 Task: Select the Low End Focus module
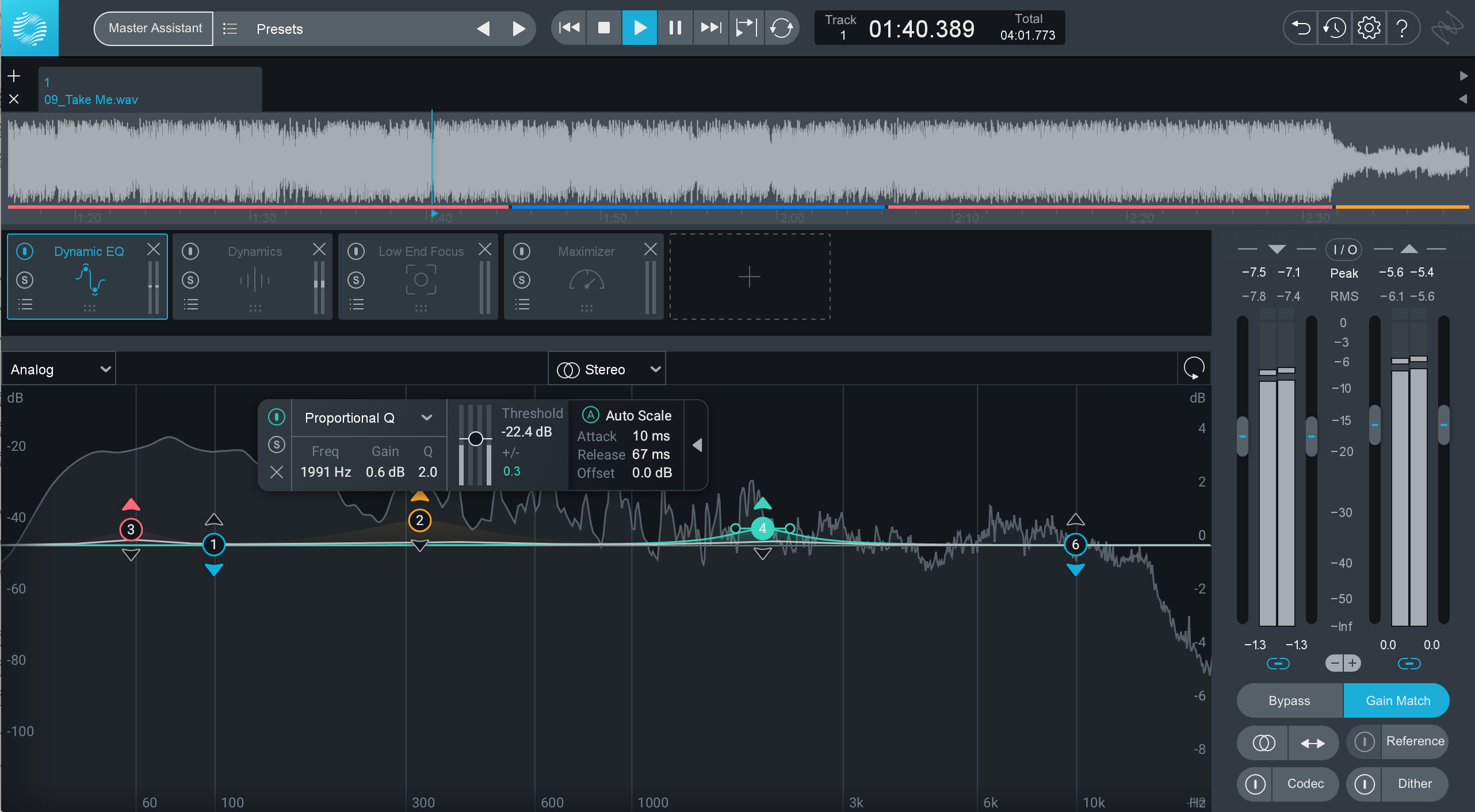418,277
